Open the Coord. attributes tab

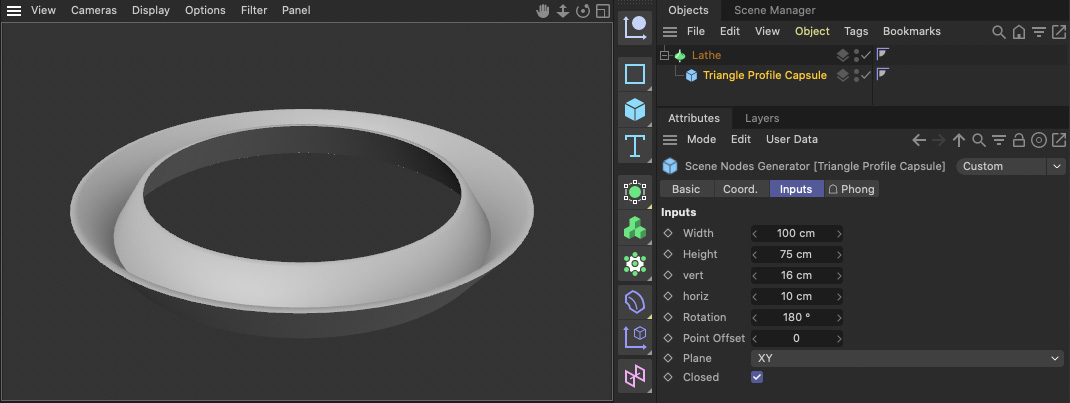point(741,189)
